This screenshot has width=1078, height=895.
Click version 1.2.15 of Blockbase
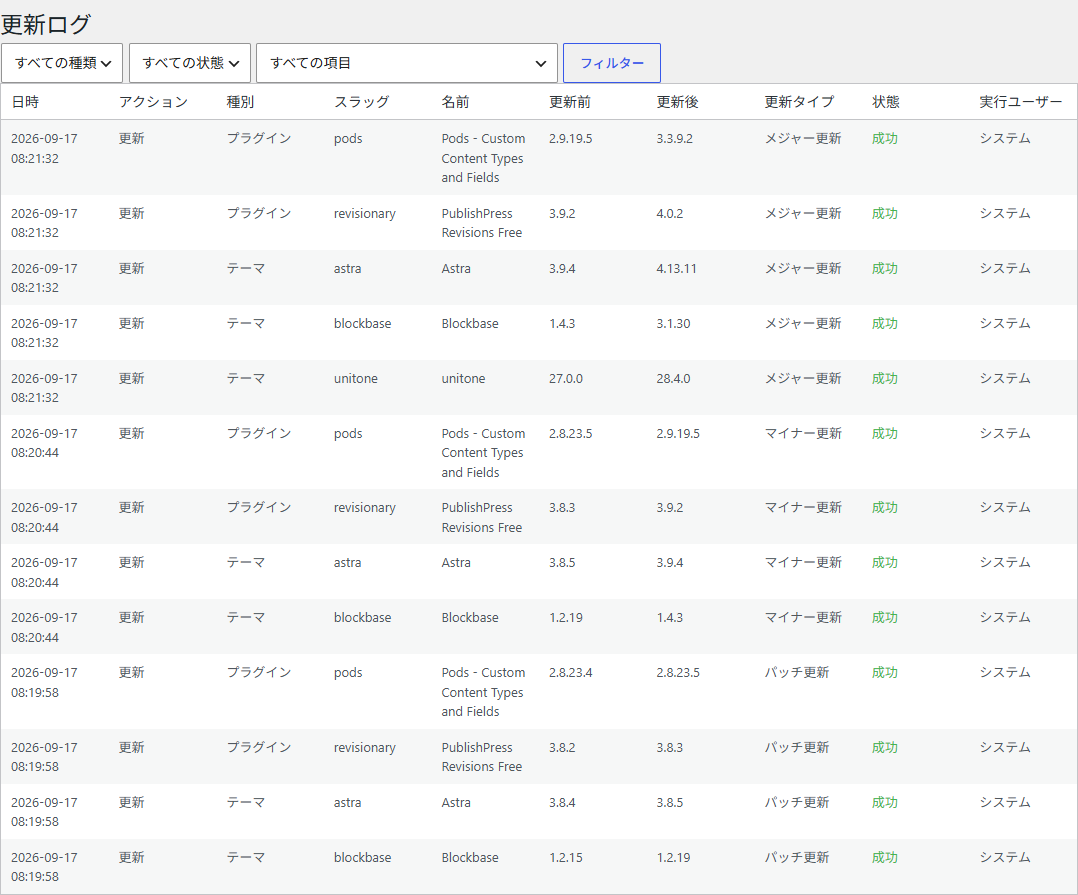pos(565,857)
